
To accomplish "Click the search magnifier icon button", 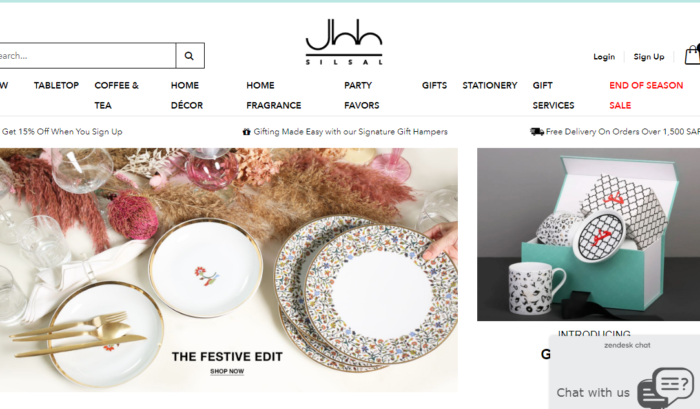I will (x=190, y=56).
